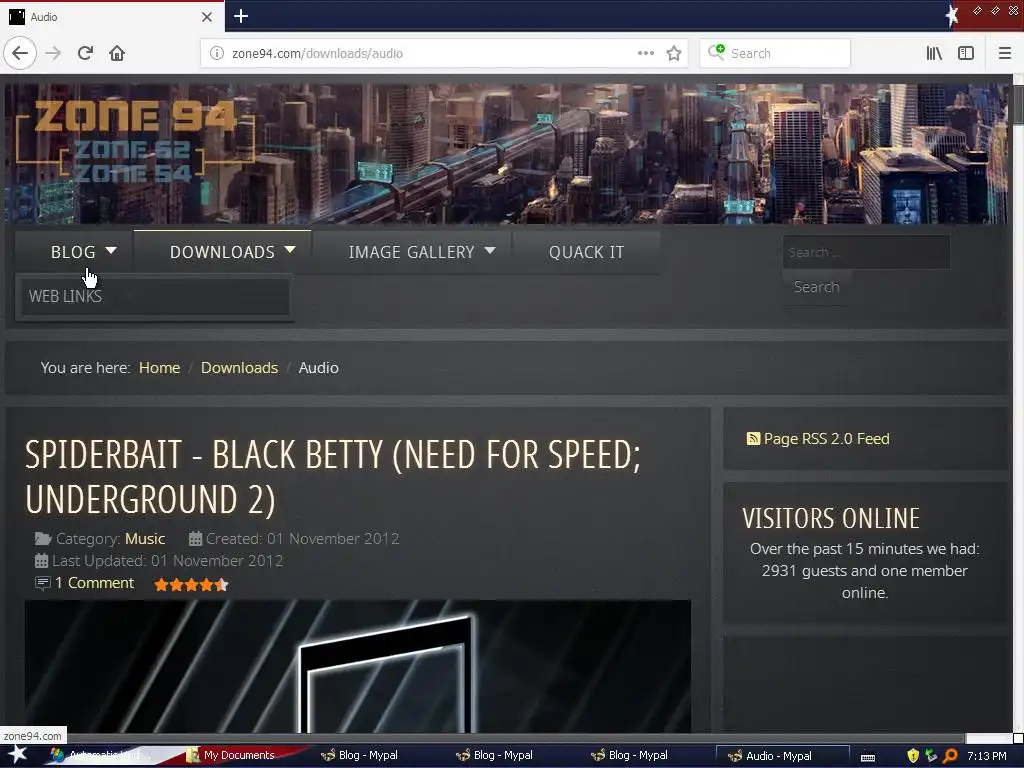Select the Web Links menu entry
Image resolution: width=1024 pixels, height=768 pixels.
tap(155, 296)
